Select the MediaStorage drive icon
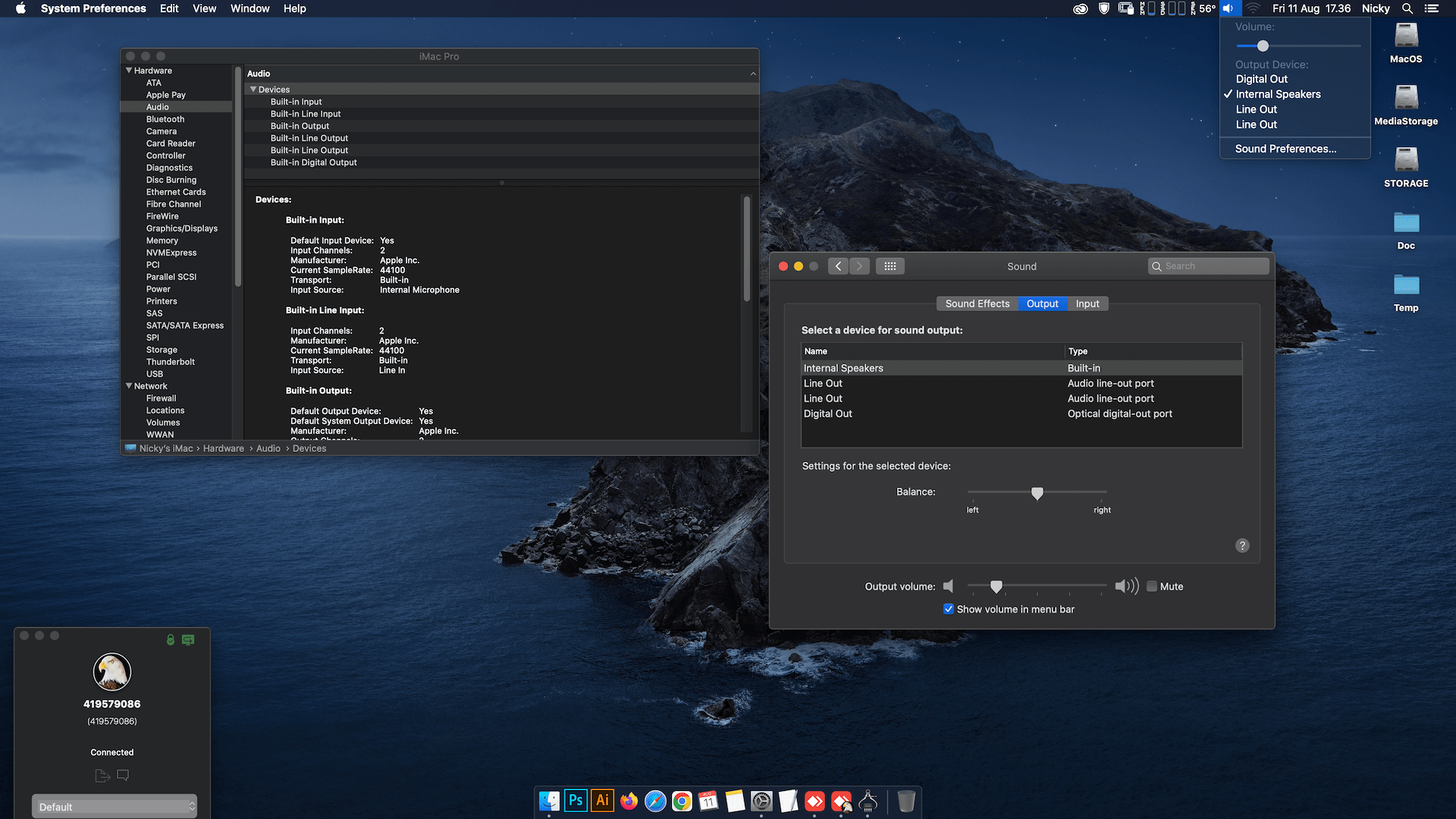Image resolution: width=1456 pixels, height=819 pixels. pyautogui.click(x=1406, y=97)
